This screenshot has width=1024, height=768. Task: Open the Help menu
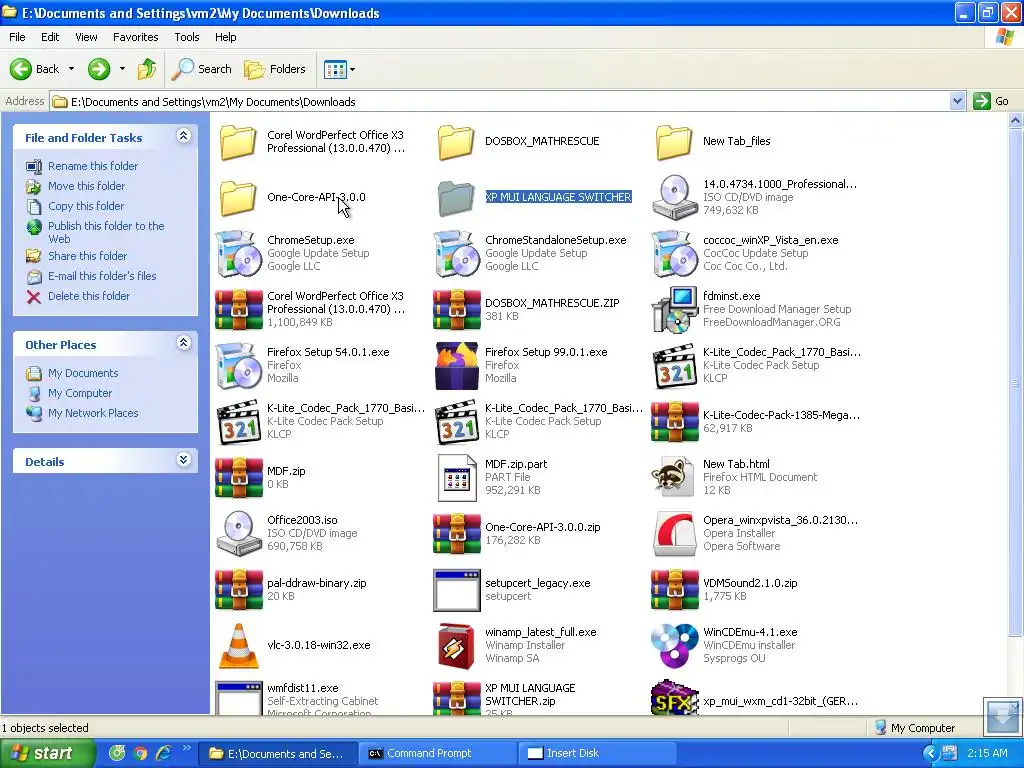(x=225, y=37)
